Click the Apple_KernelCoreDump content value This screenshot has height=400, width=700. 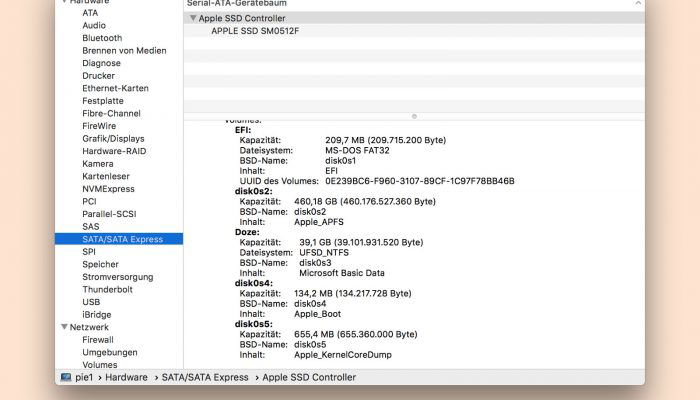(343, 355)
